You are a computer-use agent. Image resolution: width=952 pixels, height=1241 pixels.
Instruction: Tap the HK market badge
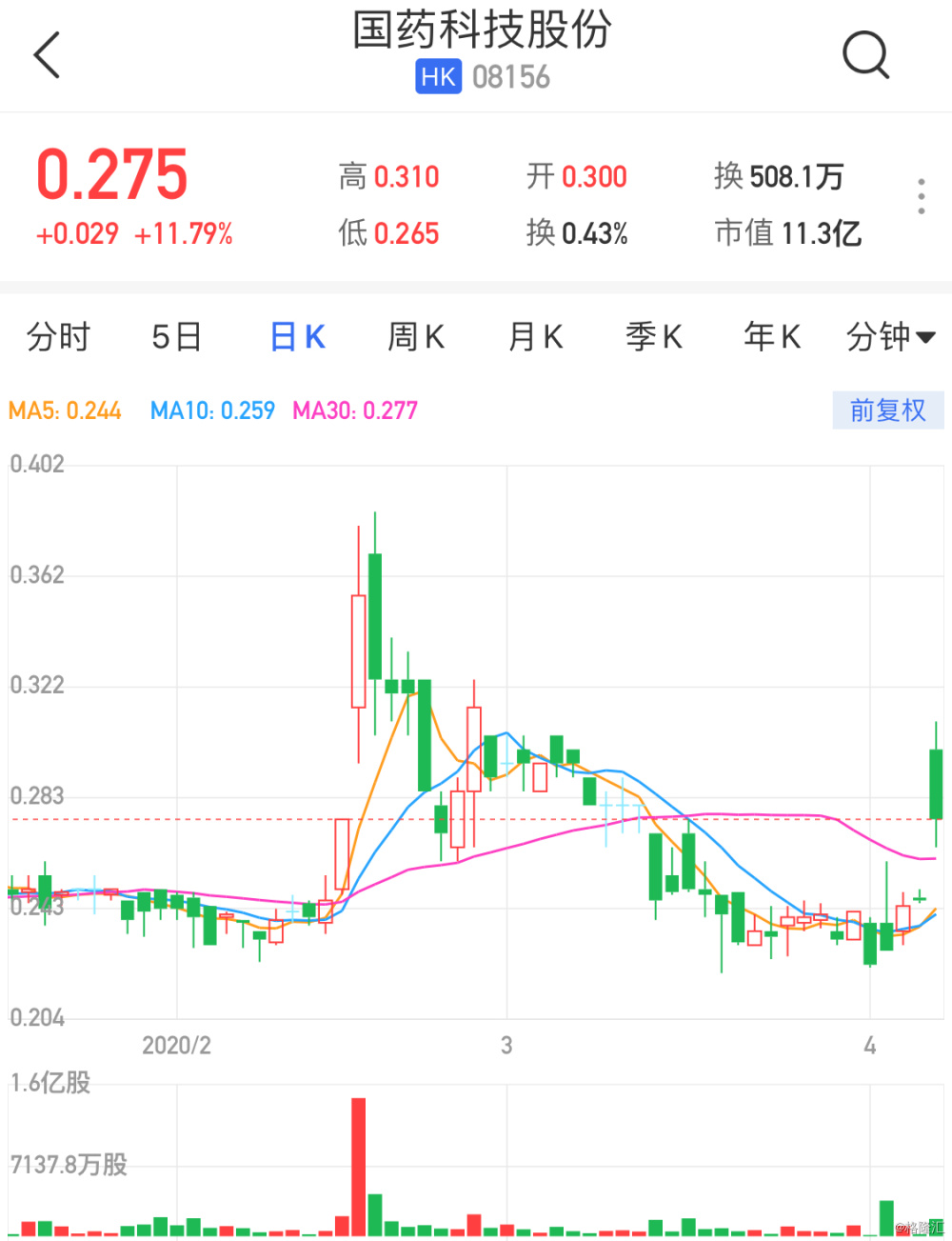click(438, 77)
